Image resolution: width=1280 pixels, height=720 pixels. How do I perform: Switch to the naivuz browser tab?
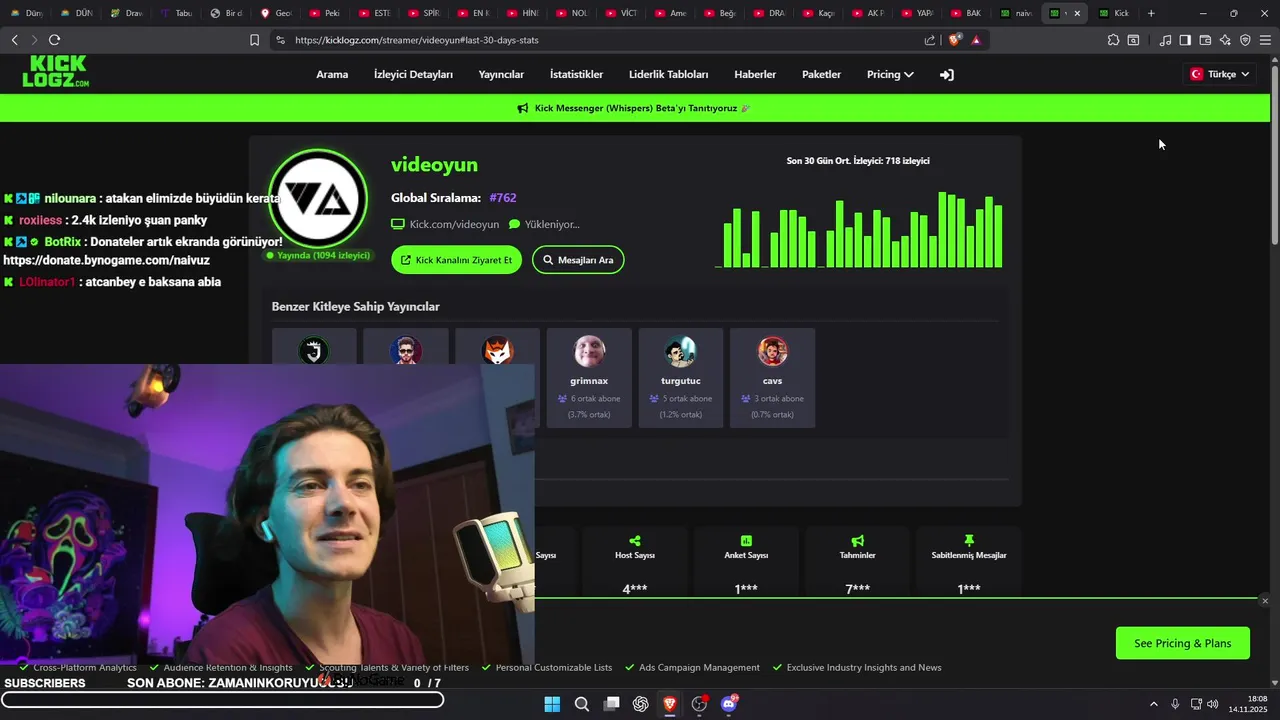(1017, 13)
